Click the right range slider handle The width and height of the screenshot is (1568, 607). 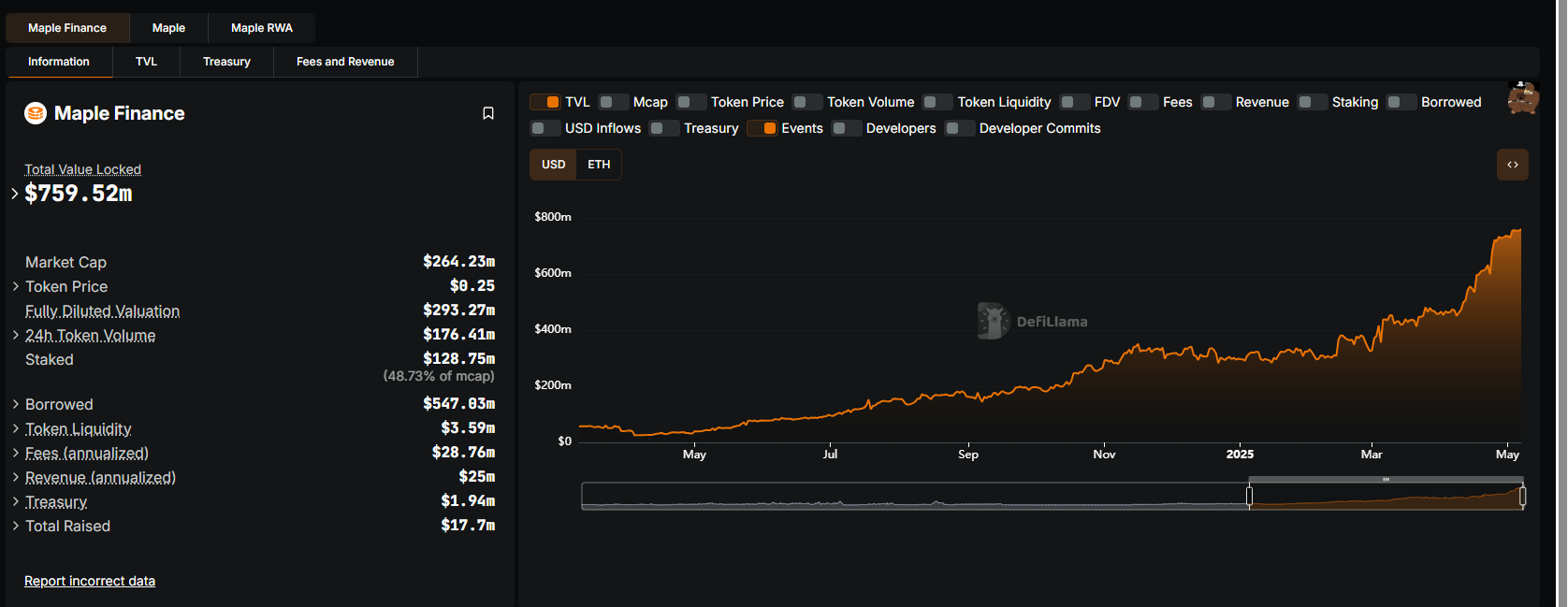[x=1523, y=496]
